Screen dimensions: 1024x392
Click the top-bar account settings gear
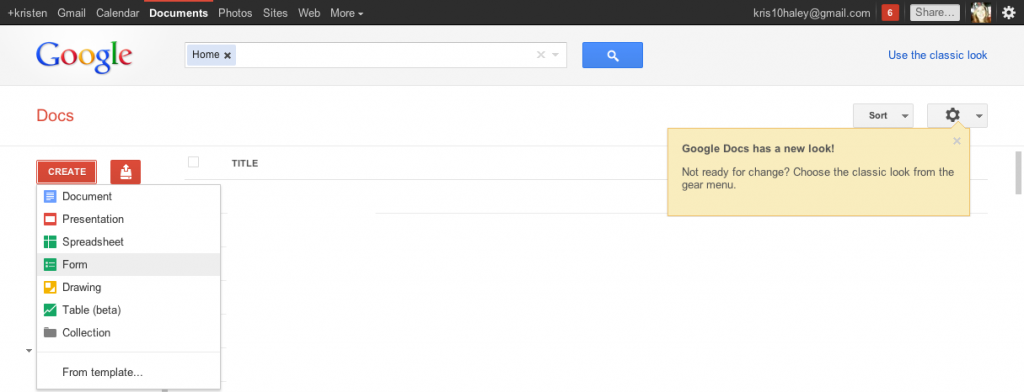(x=1008, y=12)
